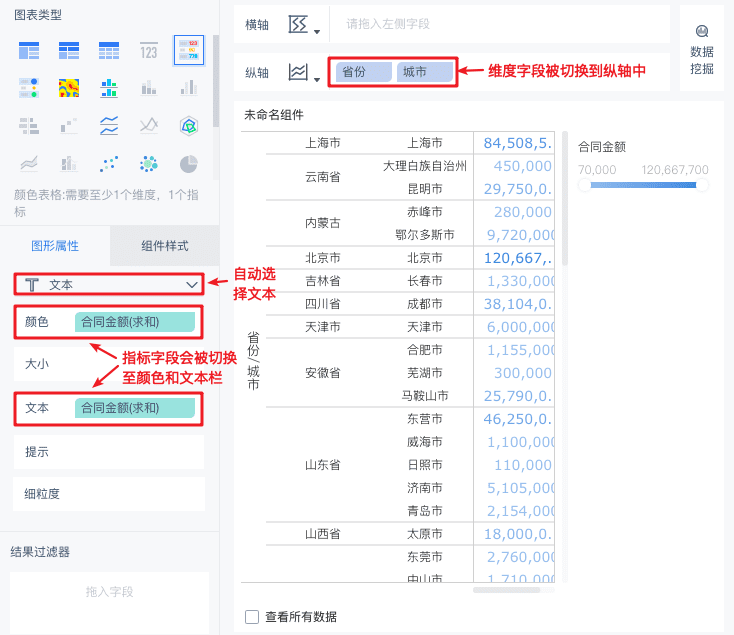Viewport: 734px width, 635px height.
Task: Click the chart type list vertical scrollbar
Action: point(216,80)
